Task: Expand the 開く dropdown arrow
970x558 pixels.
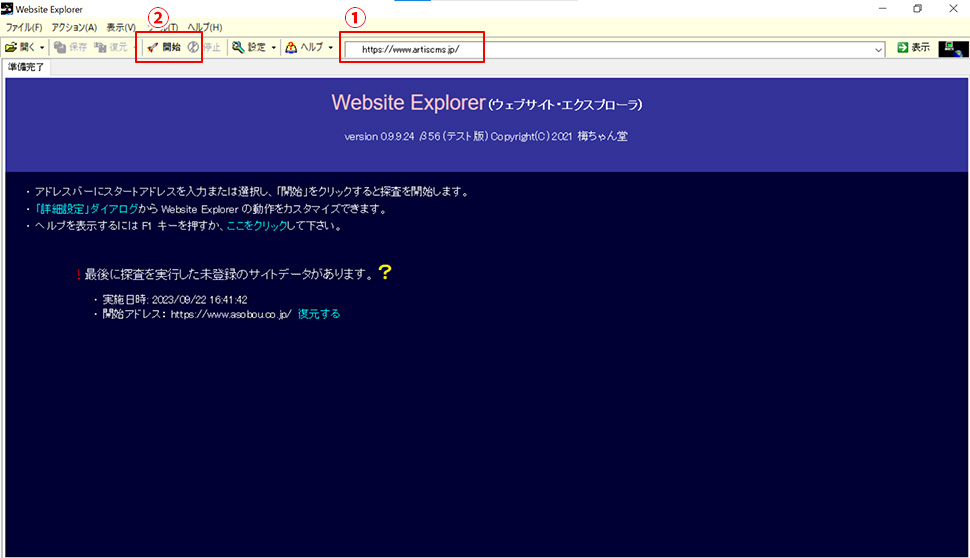Action: tap(42, 48)
